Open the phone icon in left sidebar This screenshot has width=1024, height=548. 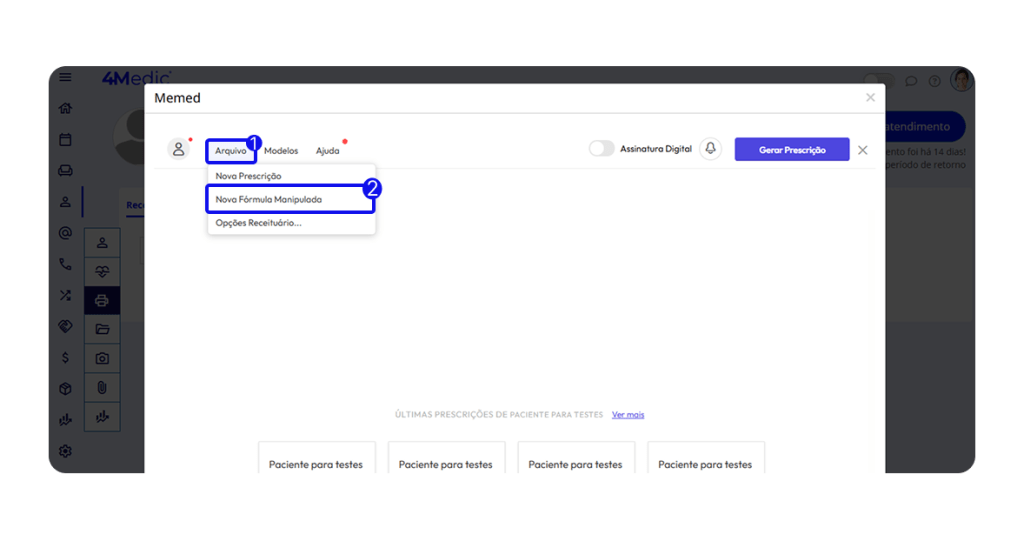[65, 265]
